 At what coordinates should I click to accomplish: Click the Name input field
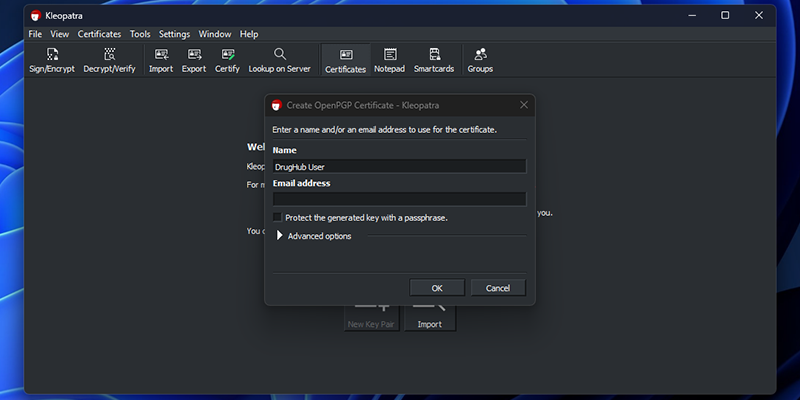pyautogui.click(x=399, y=166)
